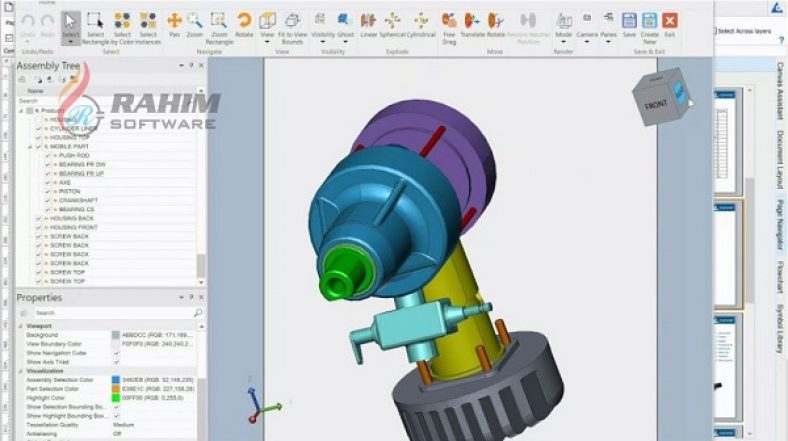Pick the Select by Color tool

122,28
